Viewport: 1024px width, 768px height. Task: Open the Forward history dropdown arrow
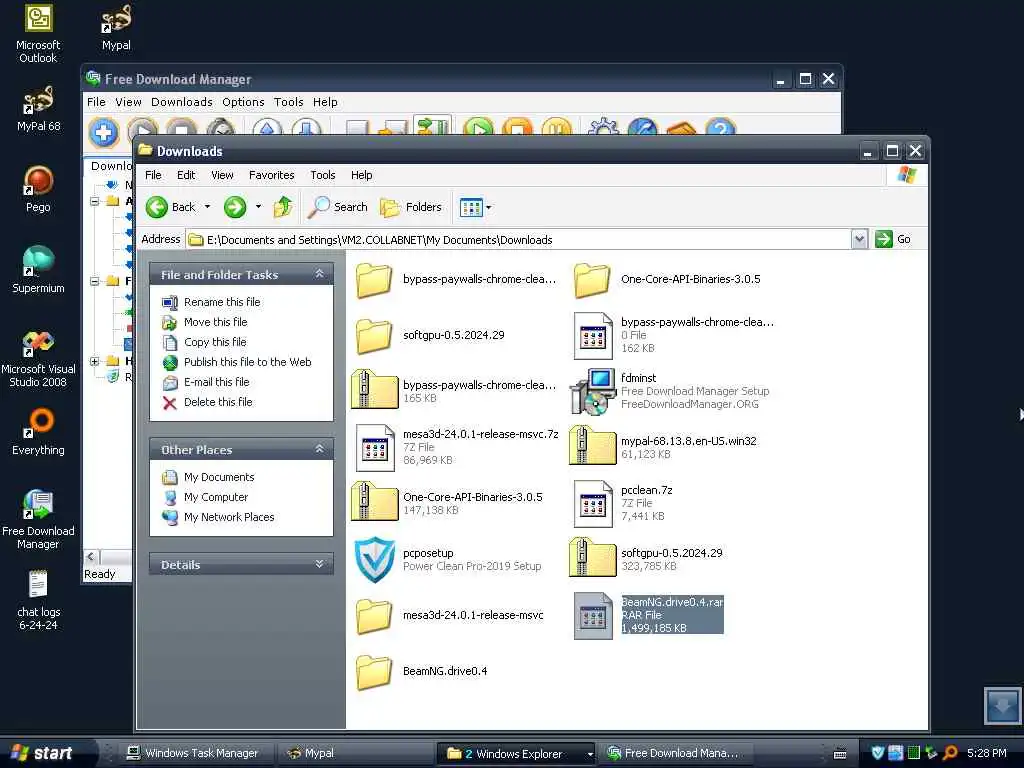(x=259, y=207)
